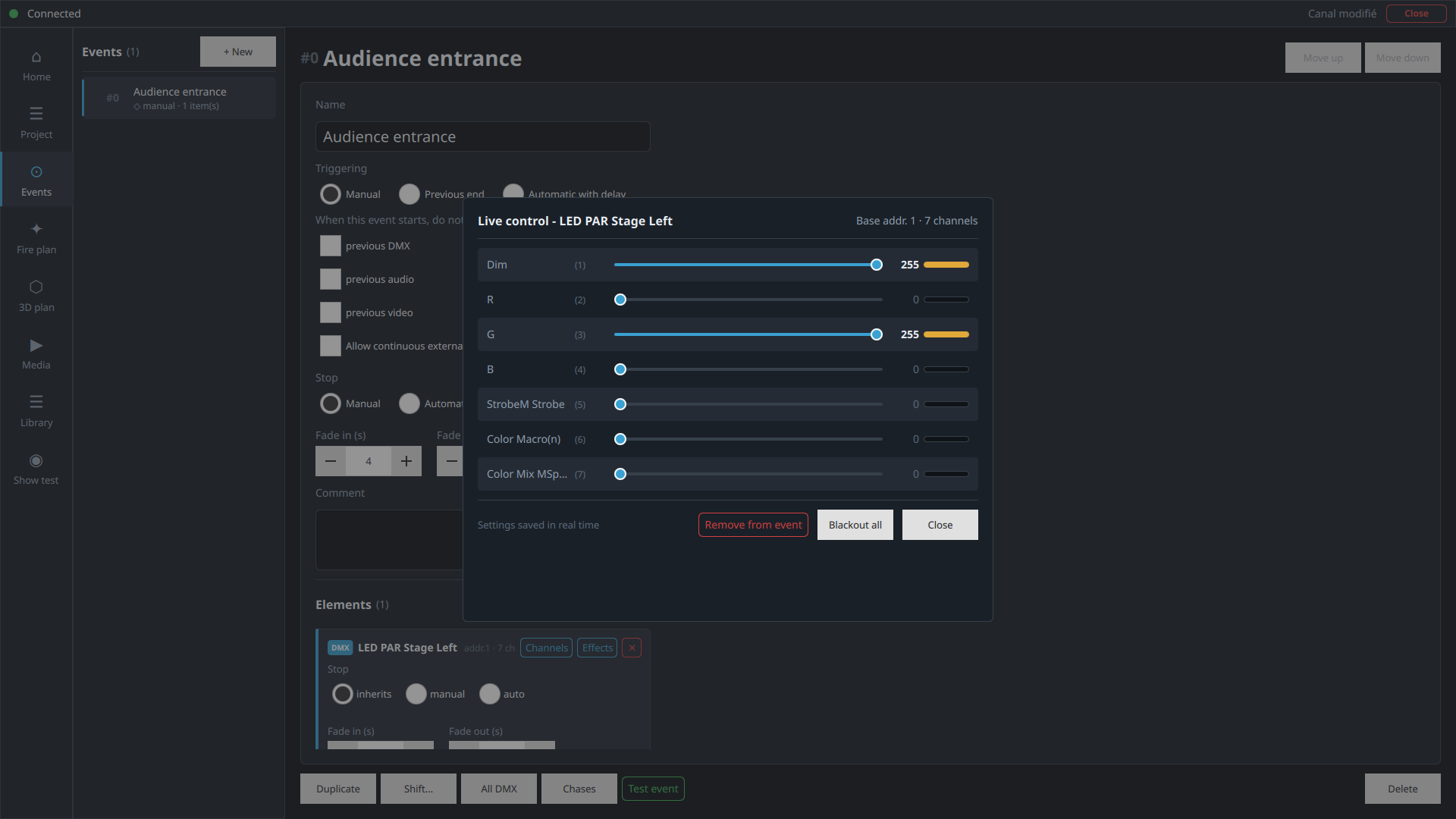Open the Chases button
Viewport: 1456px width, 819px height.
coord(579,789)
